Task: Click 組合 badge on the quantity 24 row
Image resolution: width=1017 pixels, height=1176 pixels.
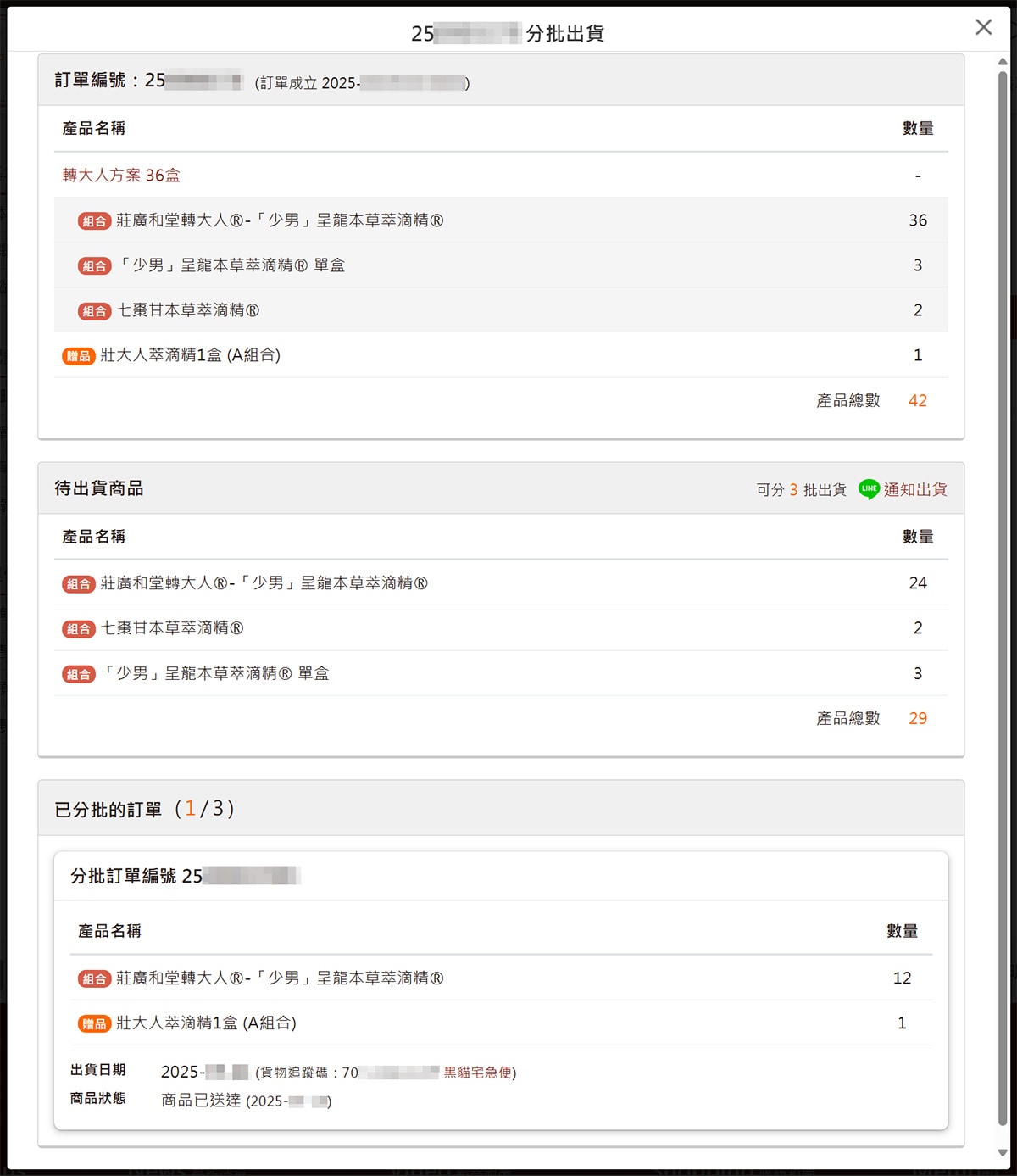Action: tap(78, 584)
